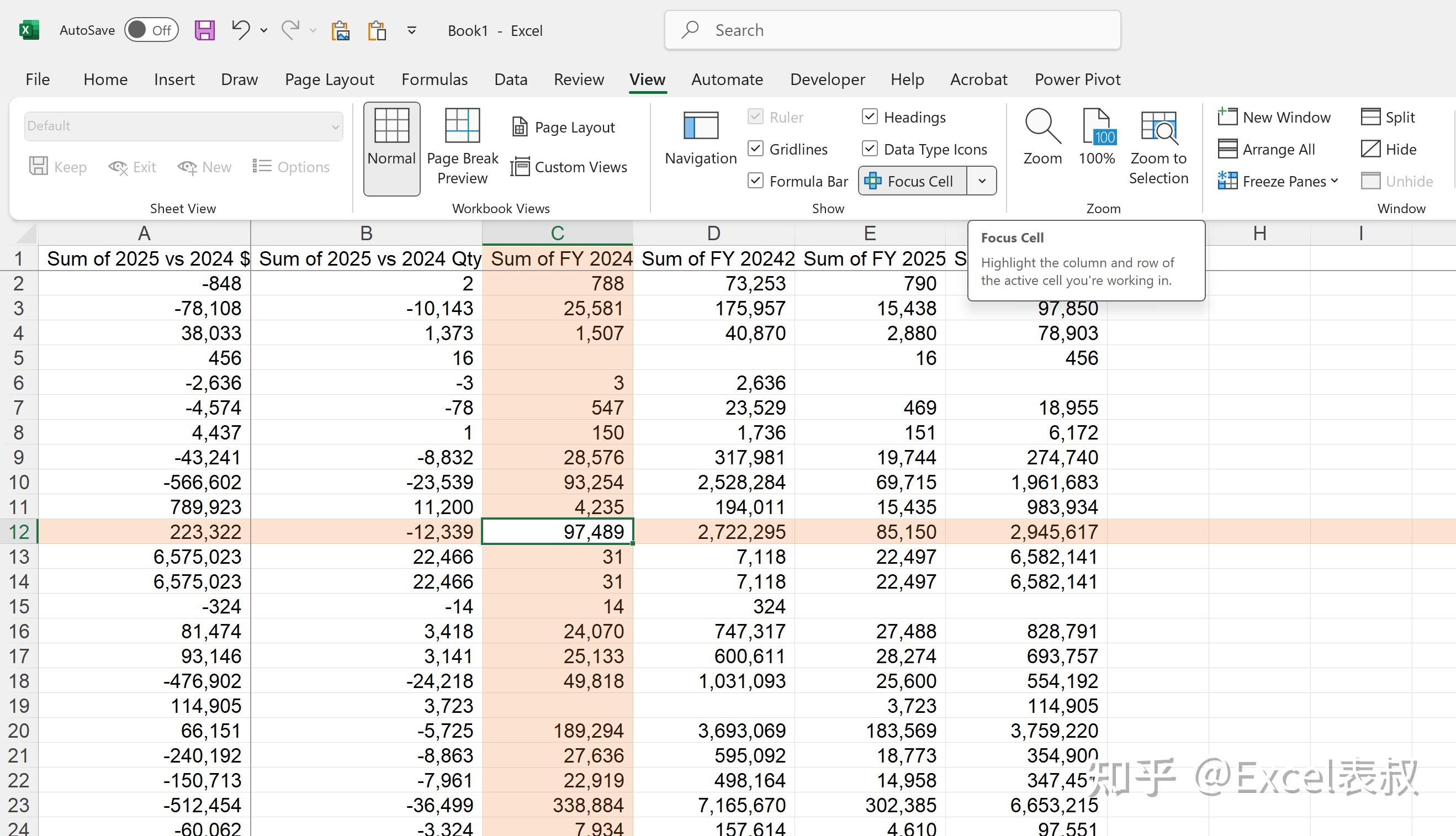This screenshot has height=836, width=1456.
Task: Expand the Focus Cell dropdown arrow
Action: click(982, 182)
